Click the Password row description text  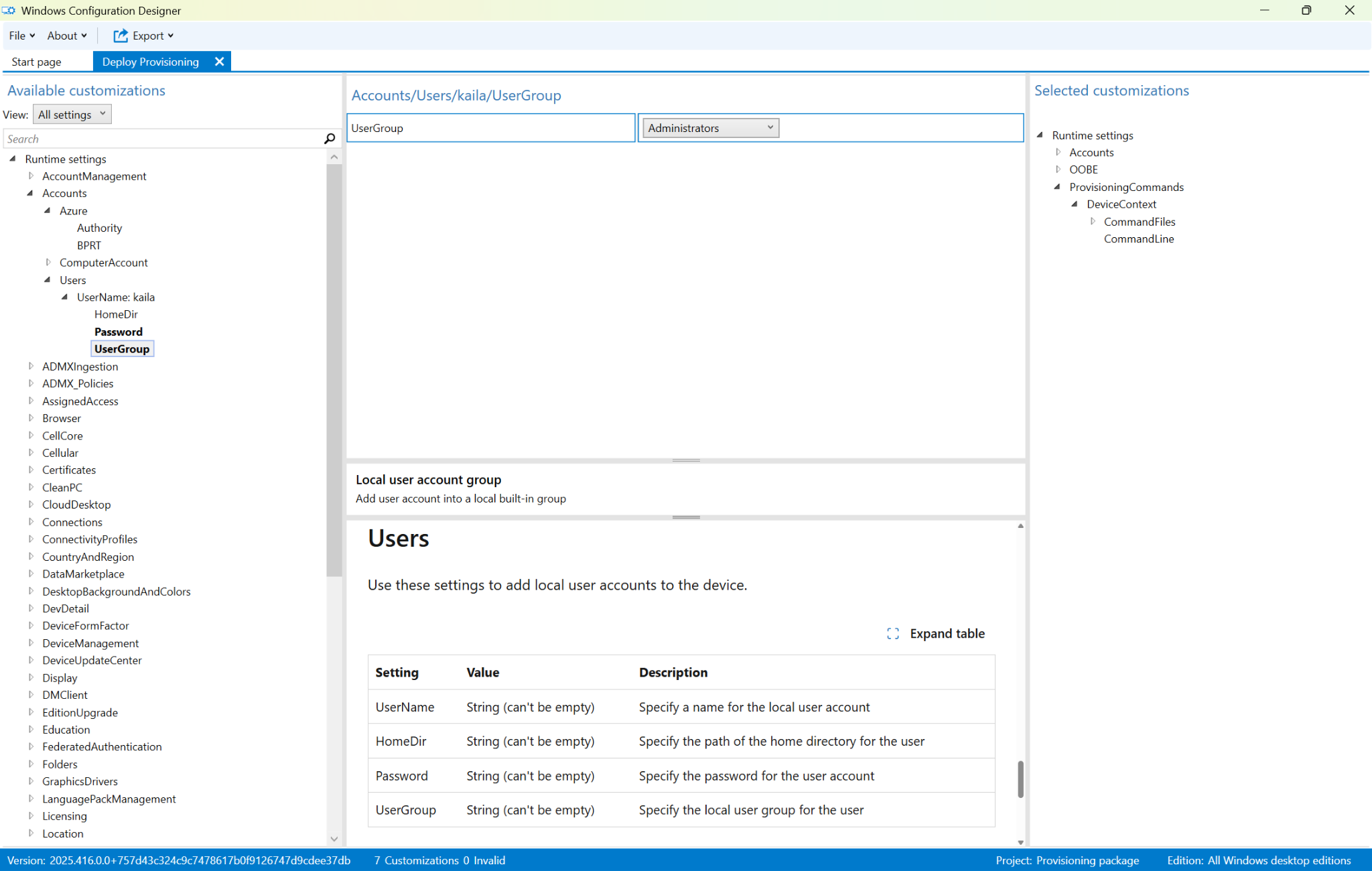(x=756, y=776)
